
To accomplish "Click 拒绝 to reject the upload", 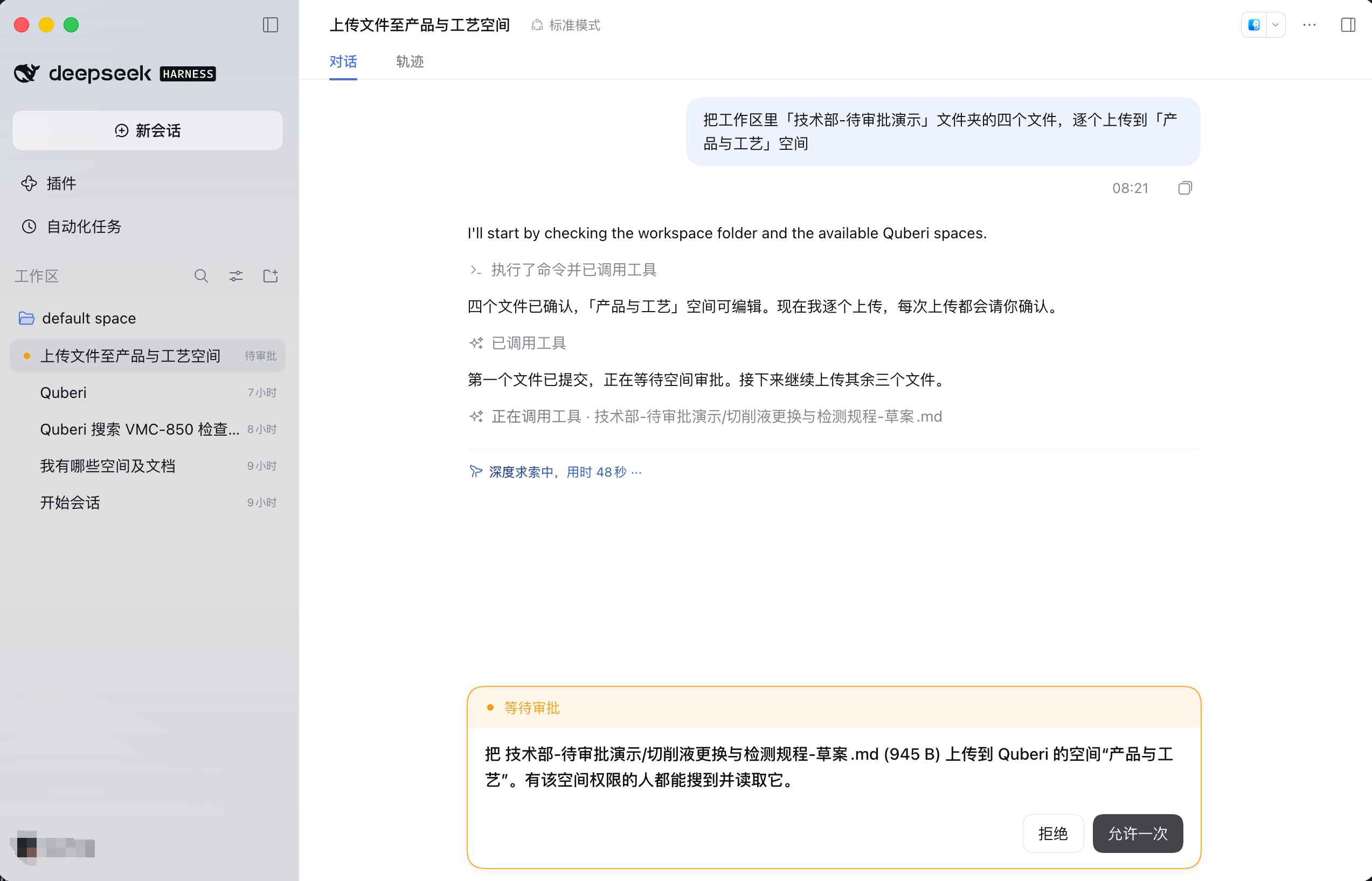I will [1053, 834].
